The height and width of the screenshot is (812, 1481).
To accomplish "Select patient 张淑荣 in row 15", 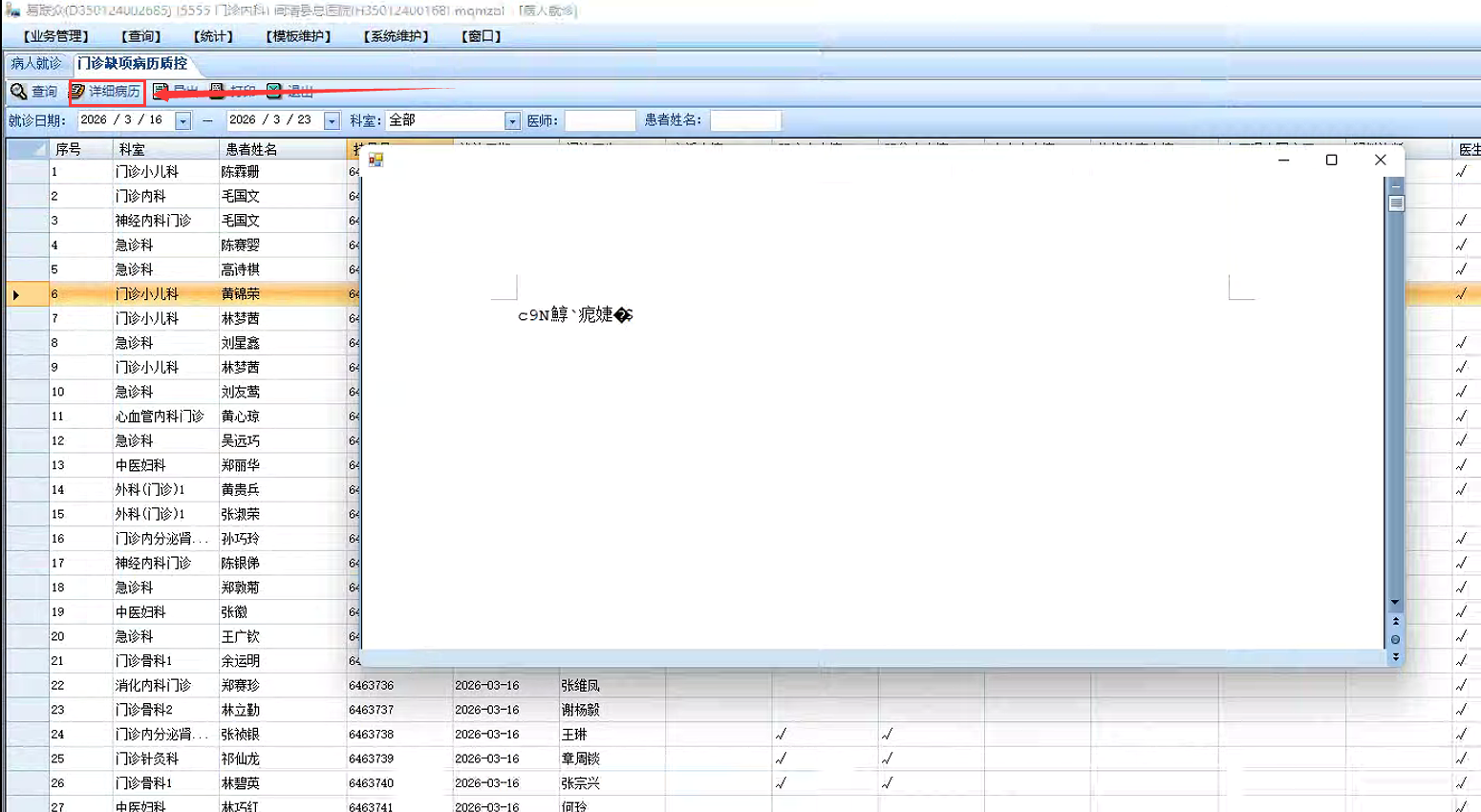I will (x=240, y=515).
